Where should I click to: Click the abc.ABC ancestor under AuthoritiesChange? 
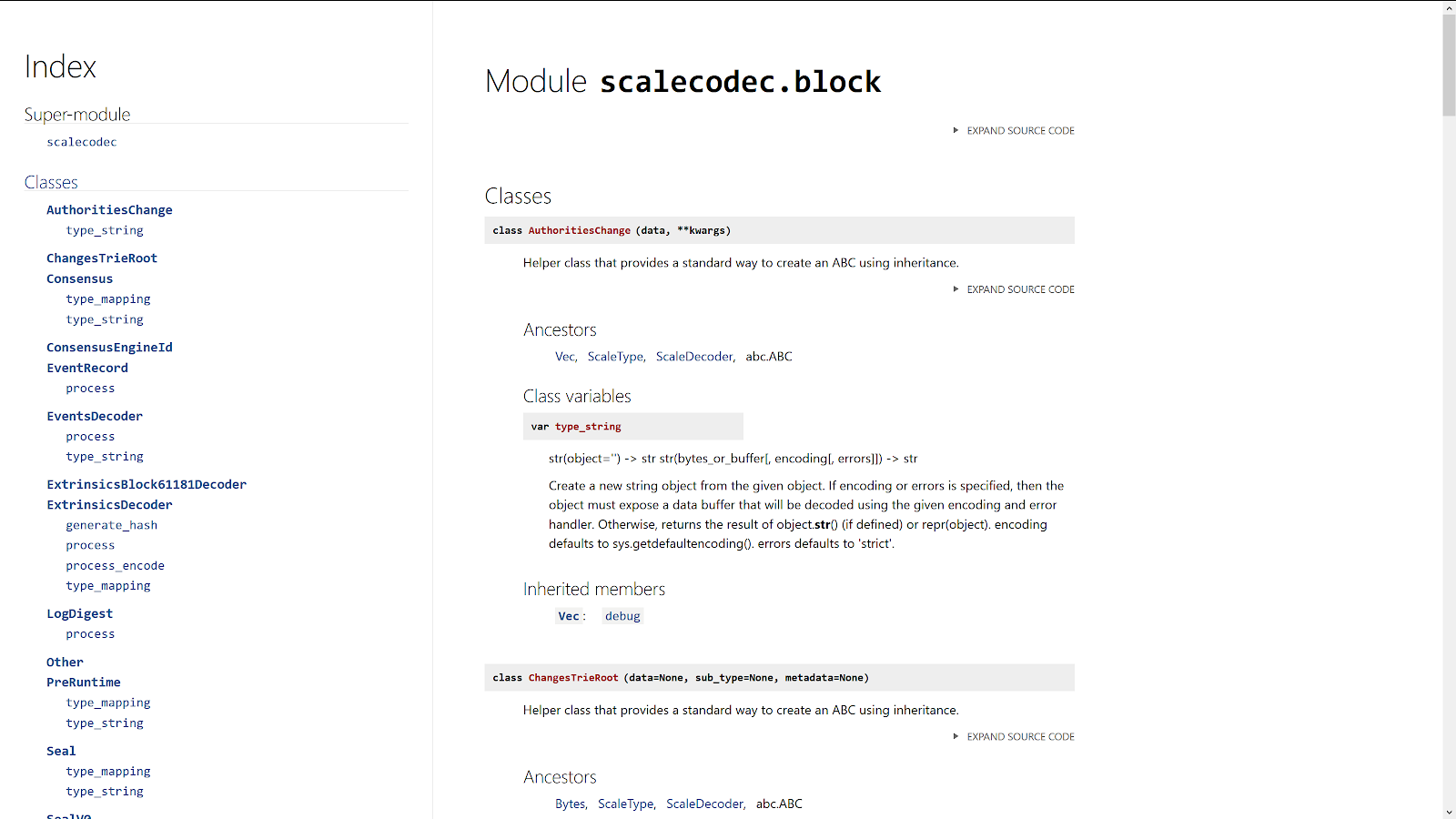click(x=769, y=357)
